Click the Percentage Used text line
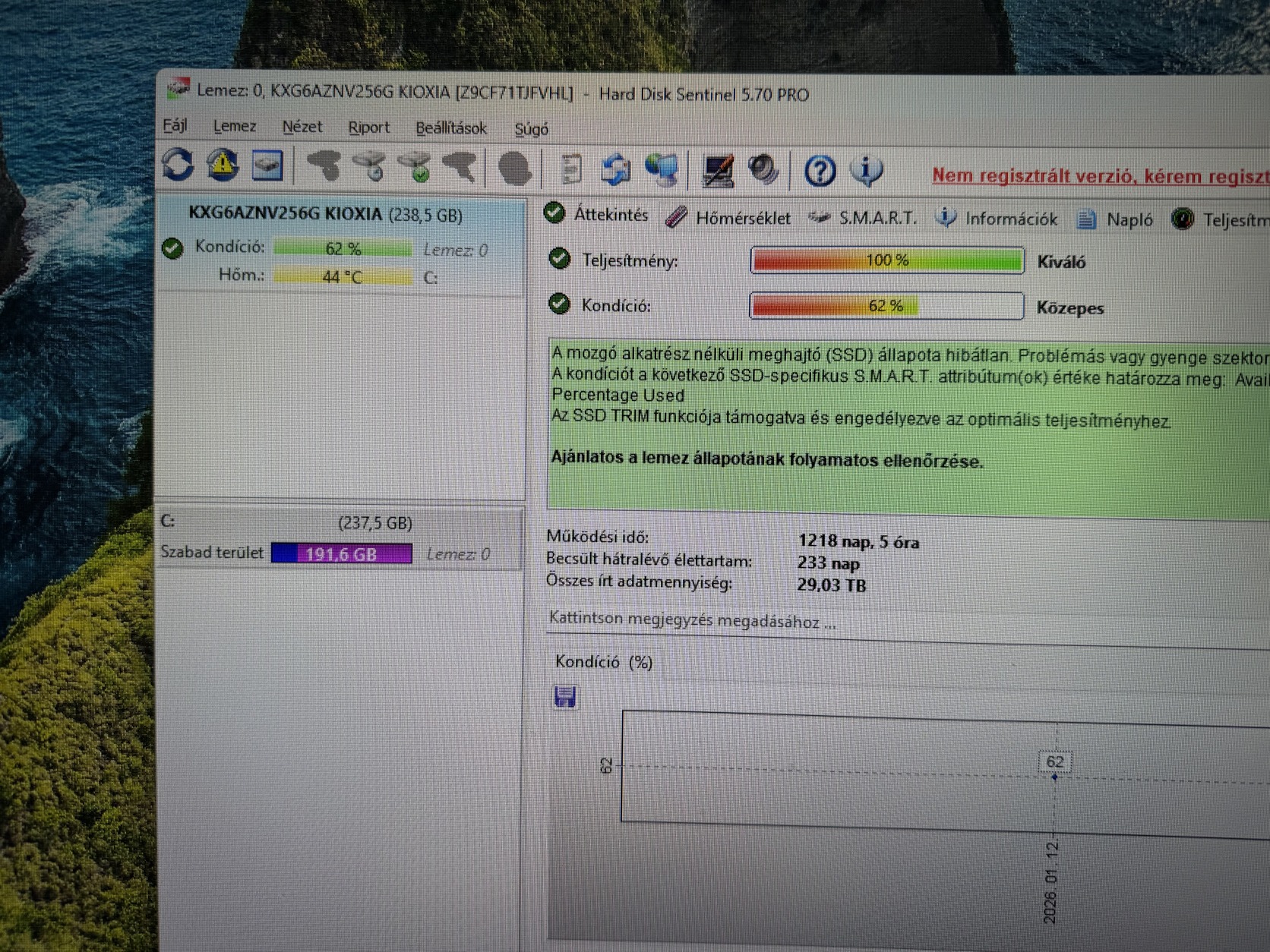1270x952 pixels. coord(618,395)
